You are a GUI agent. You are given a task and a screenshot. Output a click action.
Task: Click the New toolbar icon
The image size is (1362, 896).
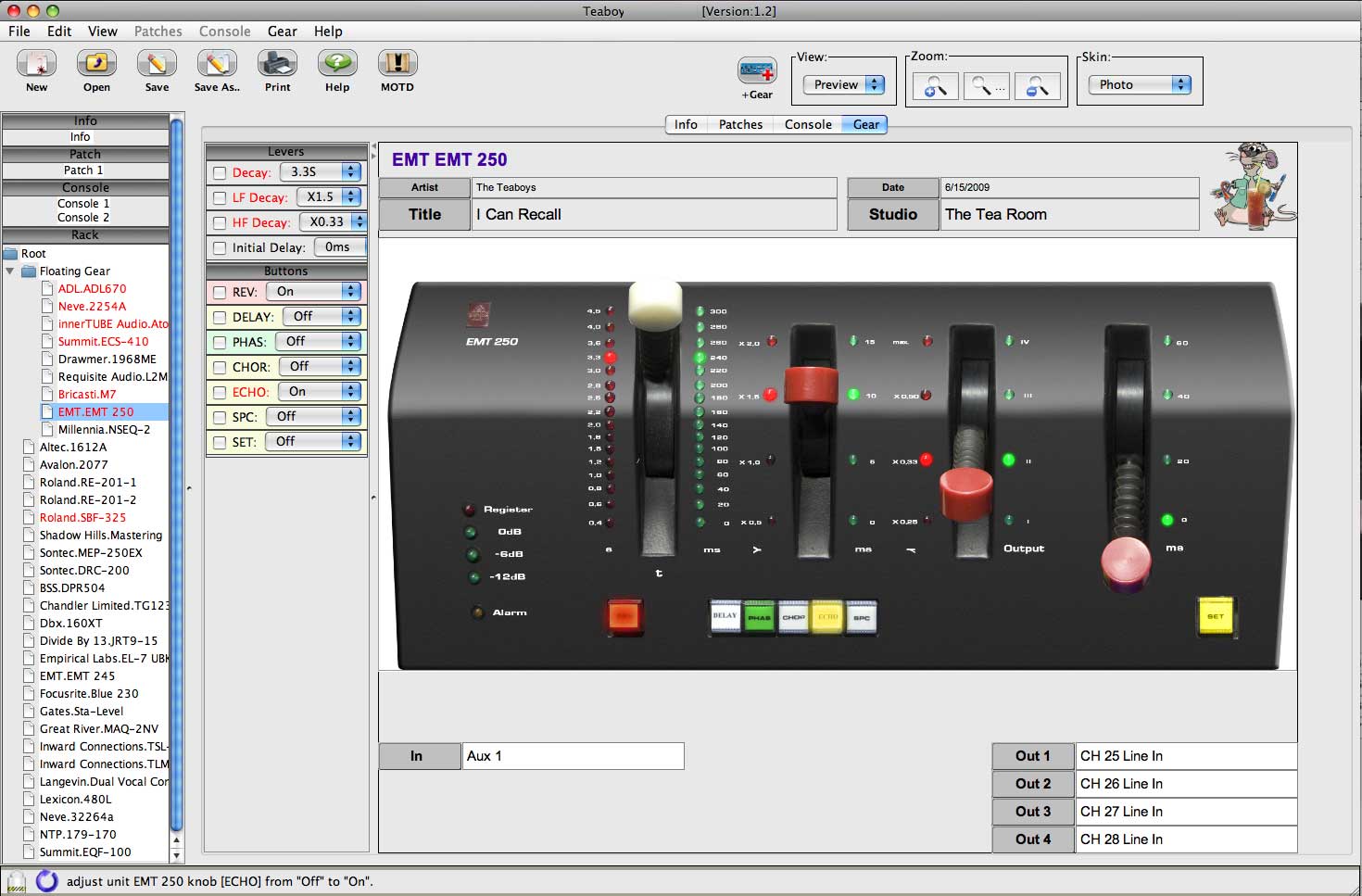[x=36, y=64]
